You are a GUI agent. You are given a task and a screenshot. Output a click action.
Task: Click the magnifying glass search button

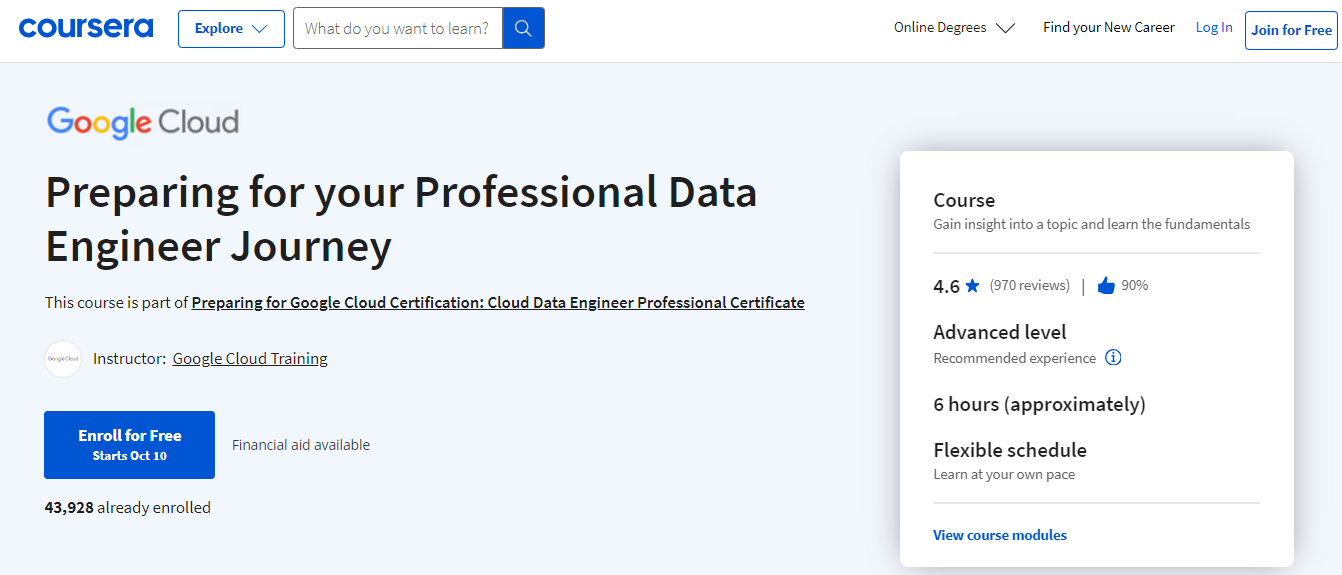click(x=523, y=28)
